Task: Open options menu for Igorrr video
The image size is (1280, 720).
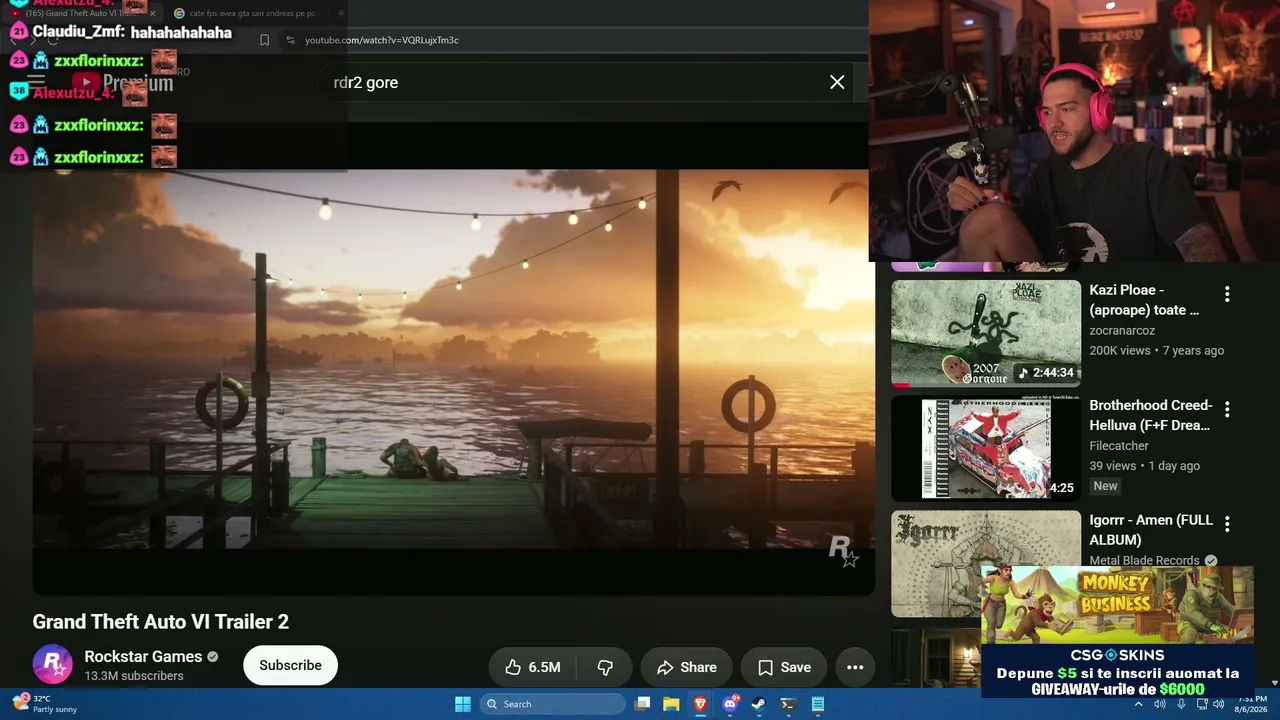Action: [x=1227, y=524]
